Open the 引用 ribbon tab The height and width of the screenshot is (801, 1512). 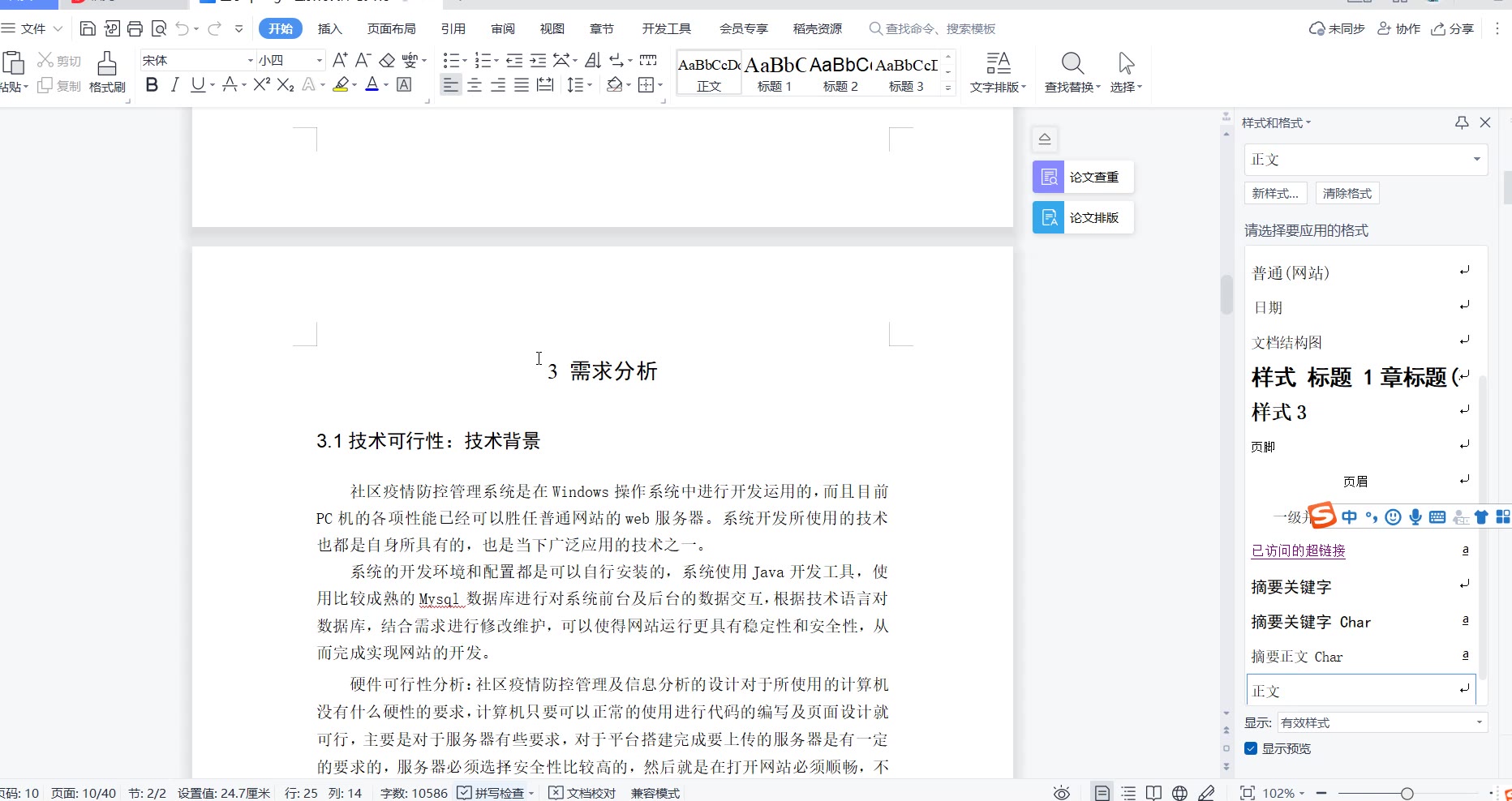click(x=453, y=28)
